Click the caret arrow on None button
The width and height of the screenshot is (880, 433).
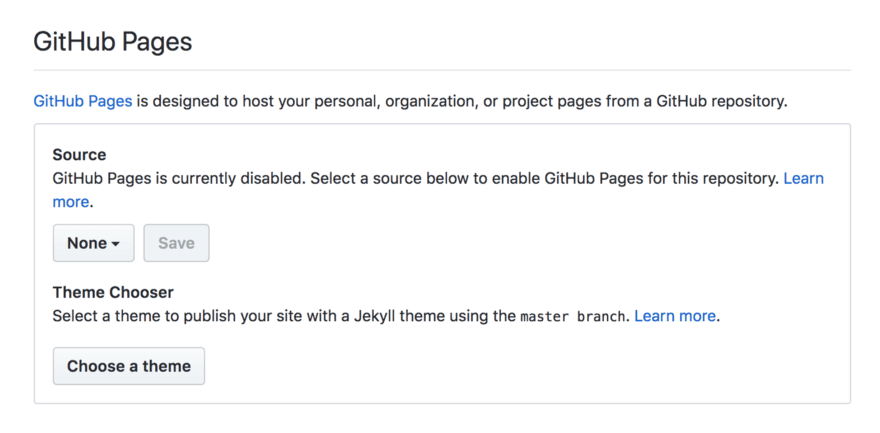click(x=116, y=244)
